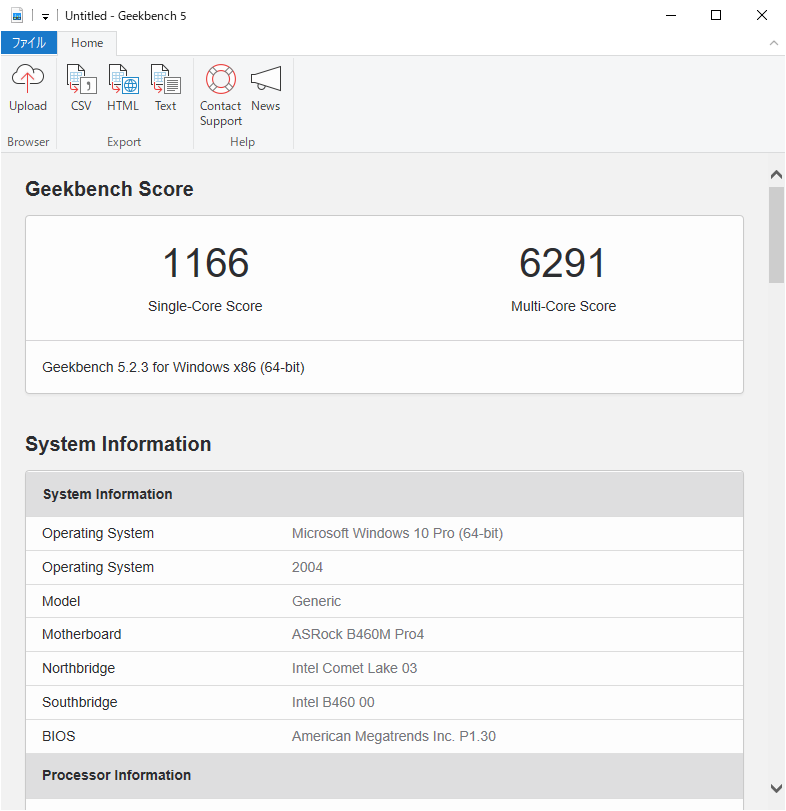Click American Megatrends Inc. P1.30 value

click(x=394, y=736)
